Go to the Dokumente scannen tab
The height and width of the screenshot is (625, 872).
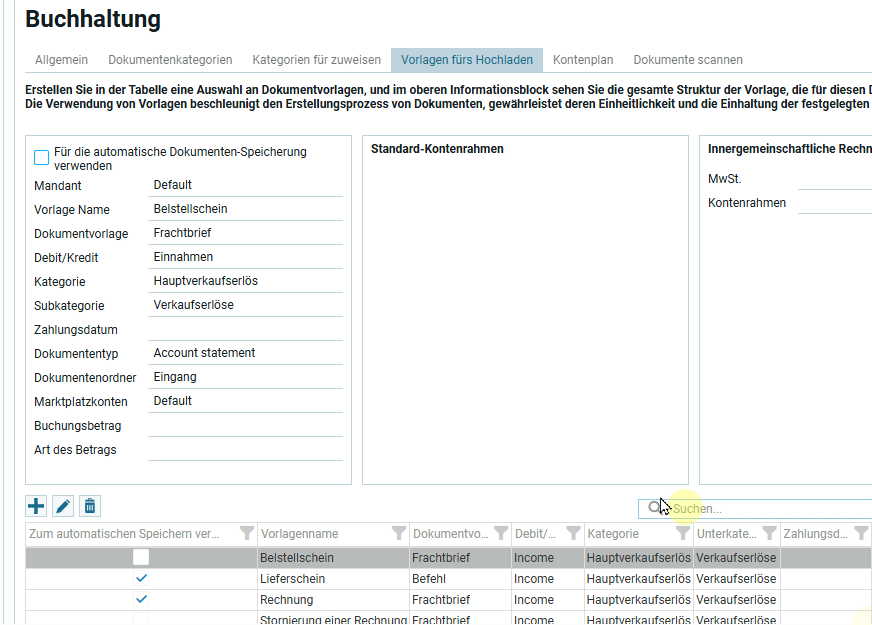[687, 60]
